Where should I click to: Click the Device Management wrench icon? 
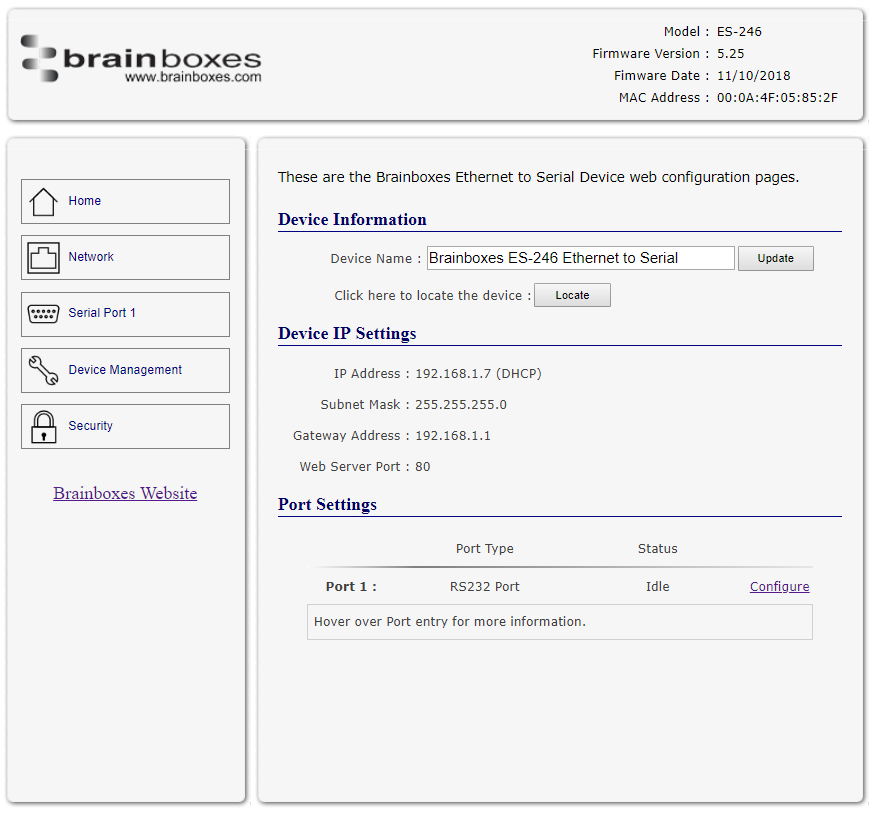pos(43,370)
